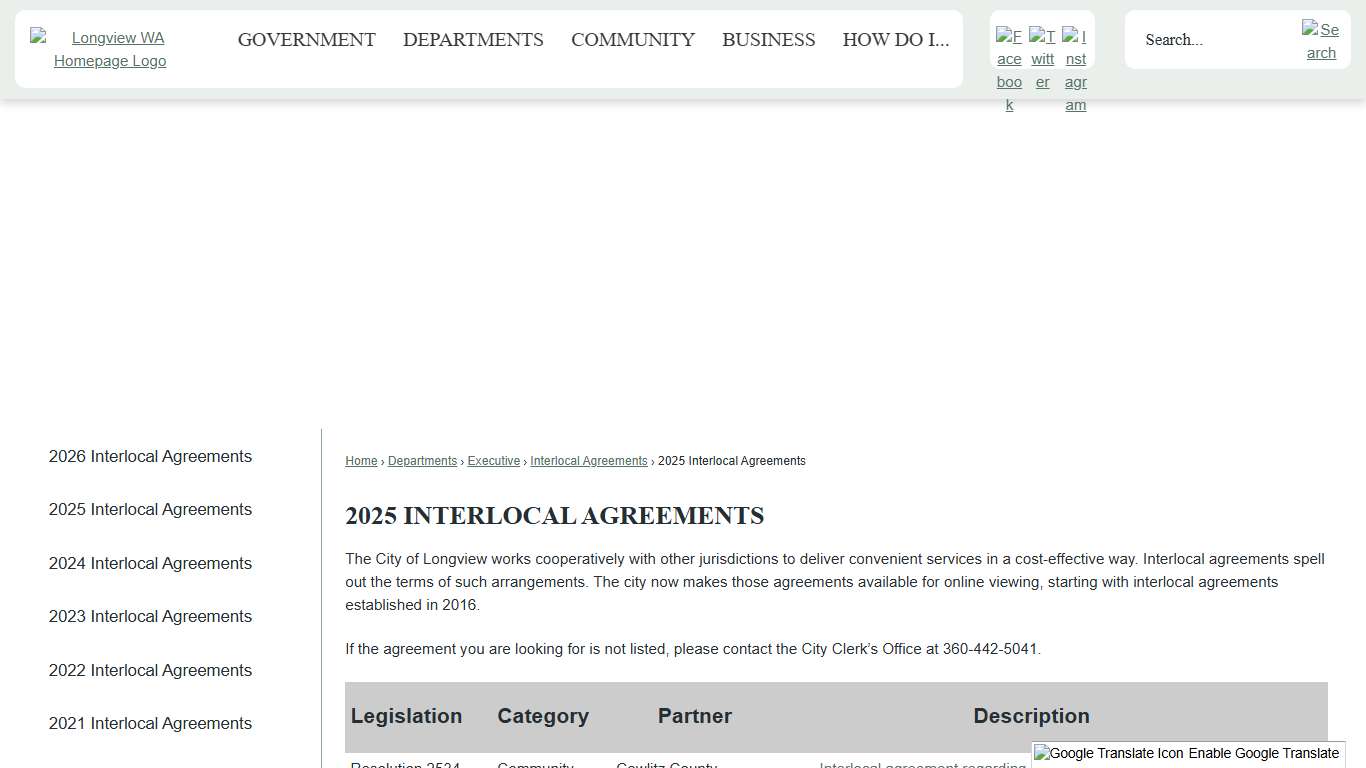Expand the HOW DO I... dropdown menu
Viewport: 1366px width, 768px height.
[896, 40]
